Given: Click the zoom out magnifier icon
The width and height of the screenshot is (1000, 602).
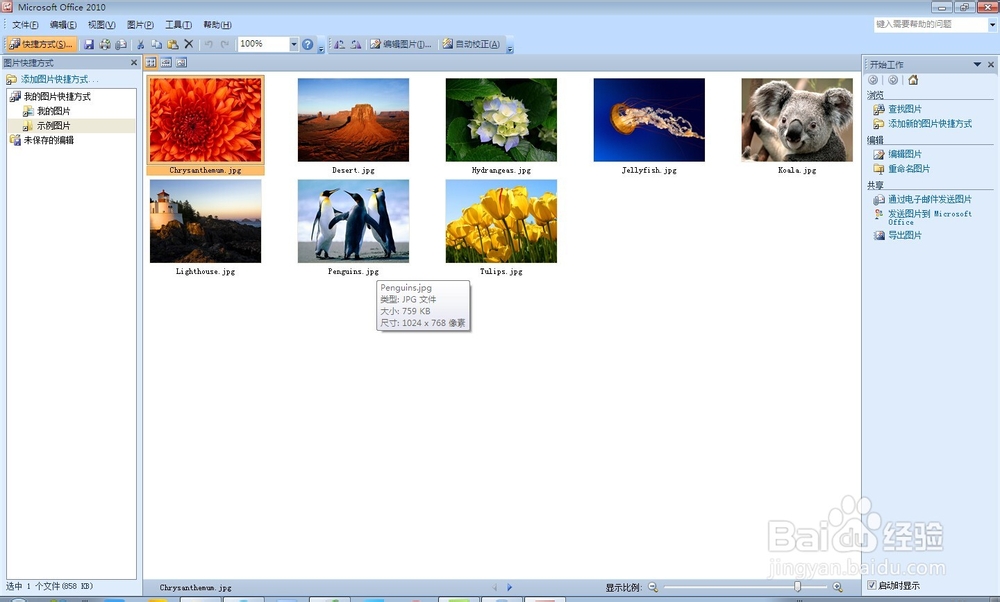Looking at the screenshot, I should [653, 587].
